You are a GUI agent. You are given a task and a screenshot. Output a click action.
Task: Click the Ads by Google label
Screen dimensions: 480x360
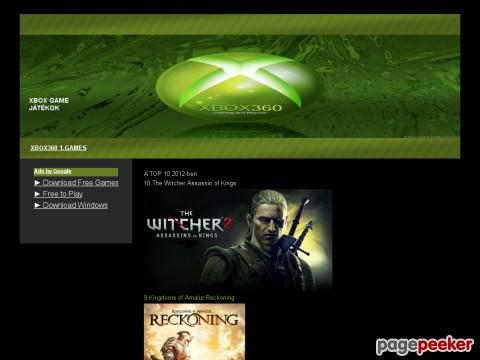[53, 171]
